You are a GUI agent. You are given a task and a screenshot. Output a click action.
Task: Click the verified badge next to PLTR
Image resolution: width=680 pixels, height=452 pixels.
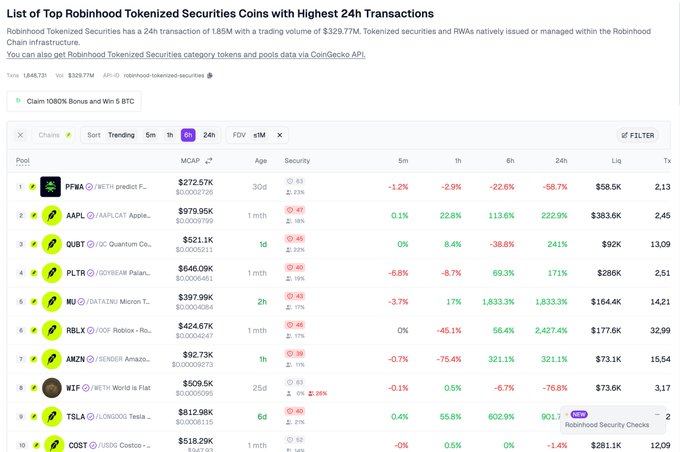(x=90, y=273)
